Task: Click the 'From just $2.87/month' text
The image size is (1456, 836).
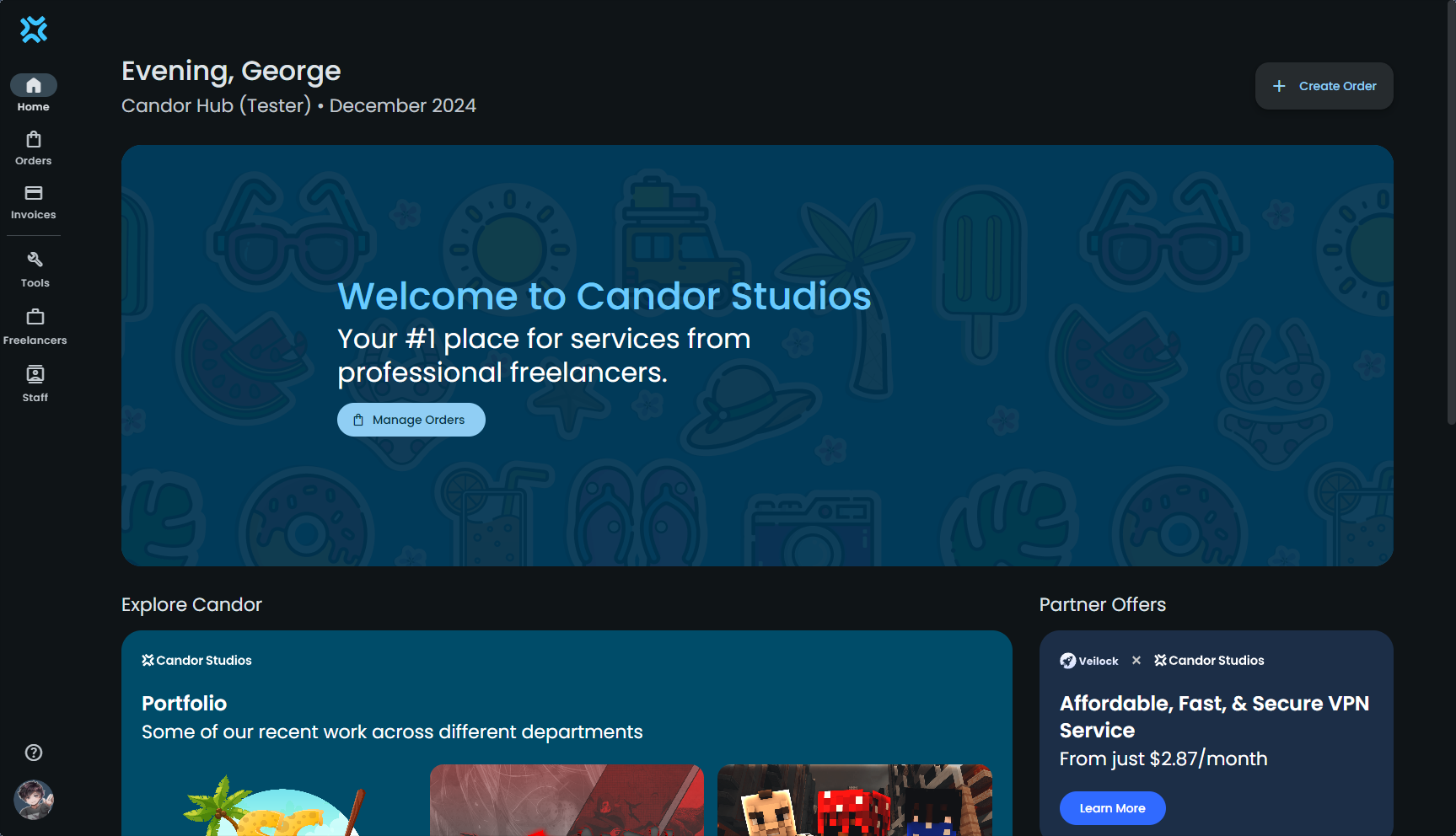Action: click(1163, 758)
